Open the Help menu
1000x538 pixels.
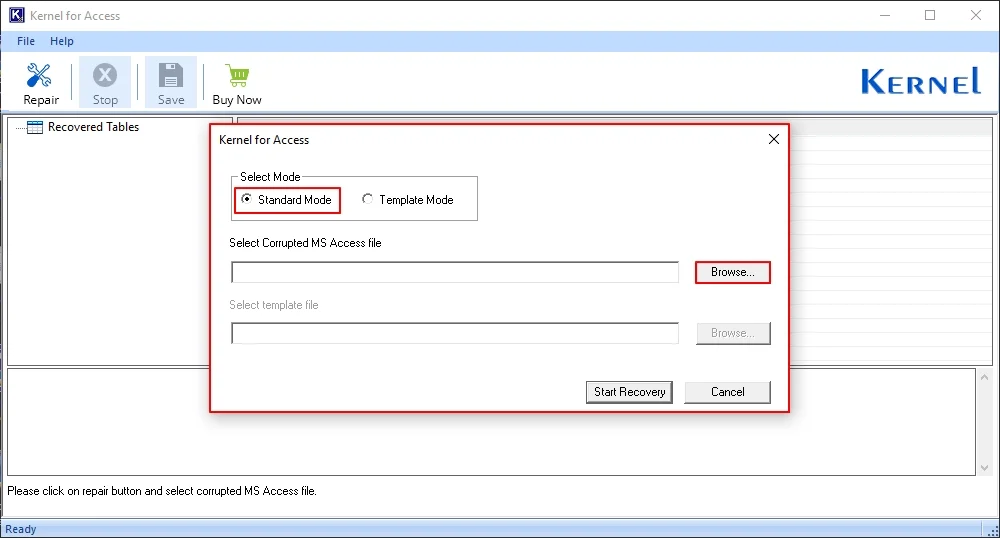(x=62, y=41)
